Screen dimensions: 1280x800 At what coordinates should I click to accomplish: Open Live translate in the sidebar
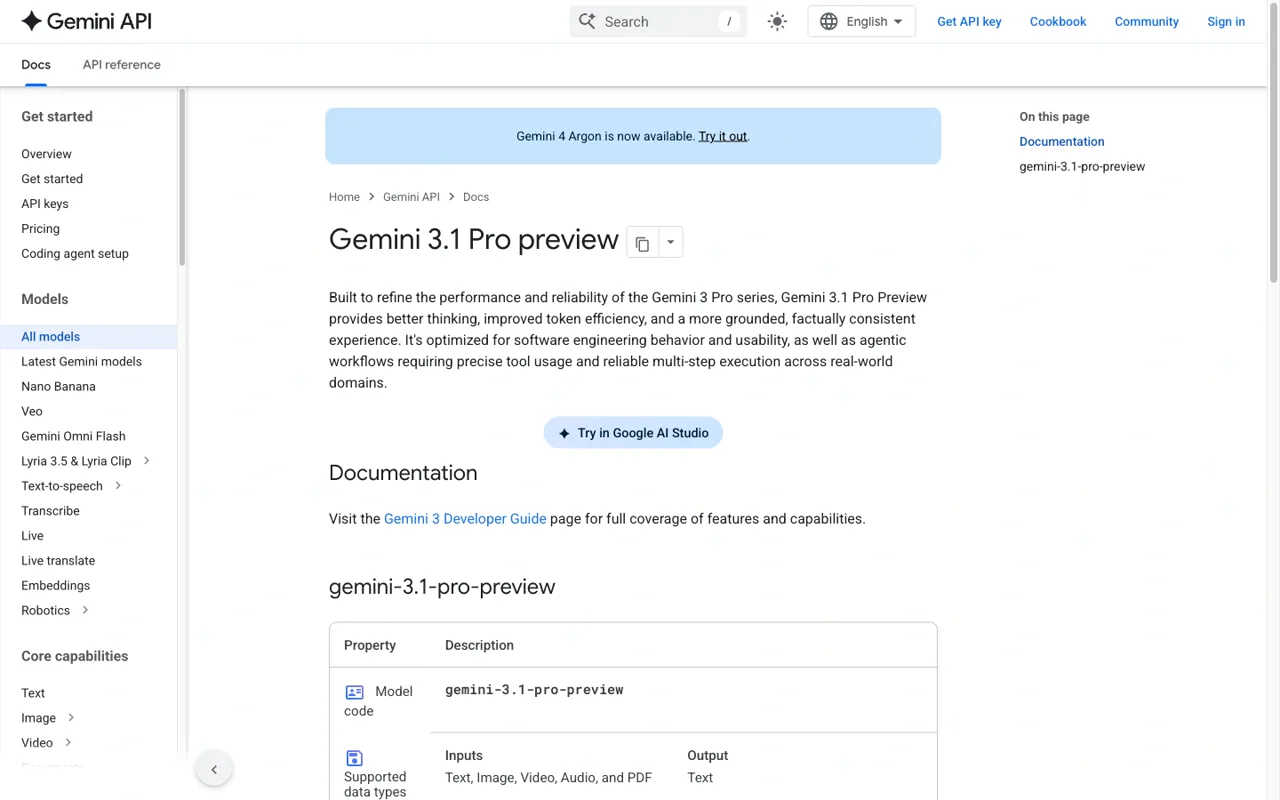[x=58, y=561]
